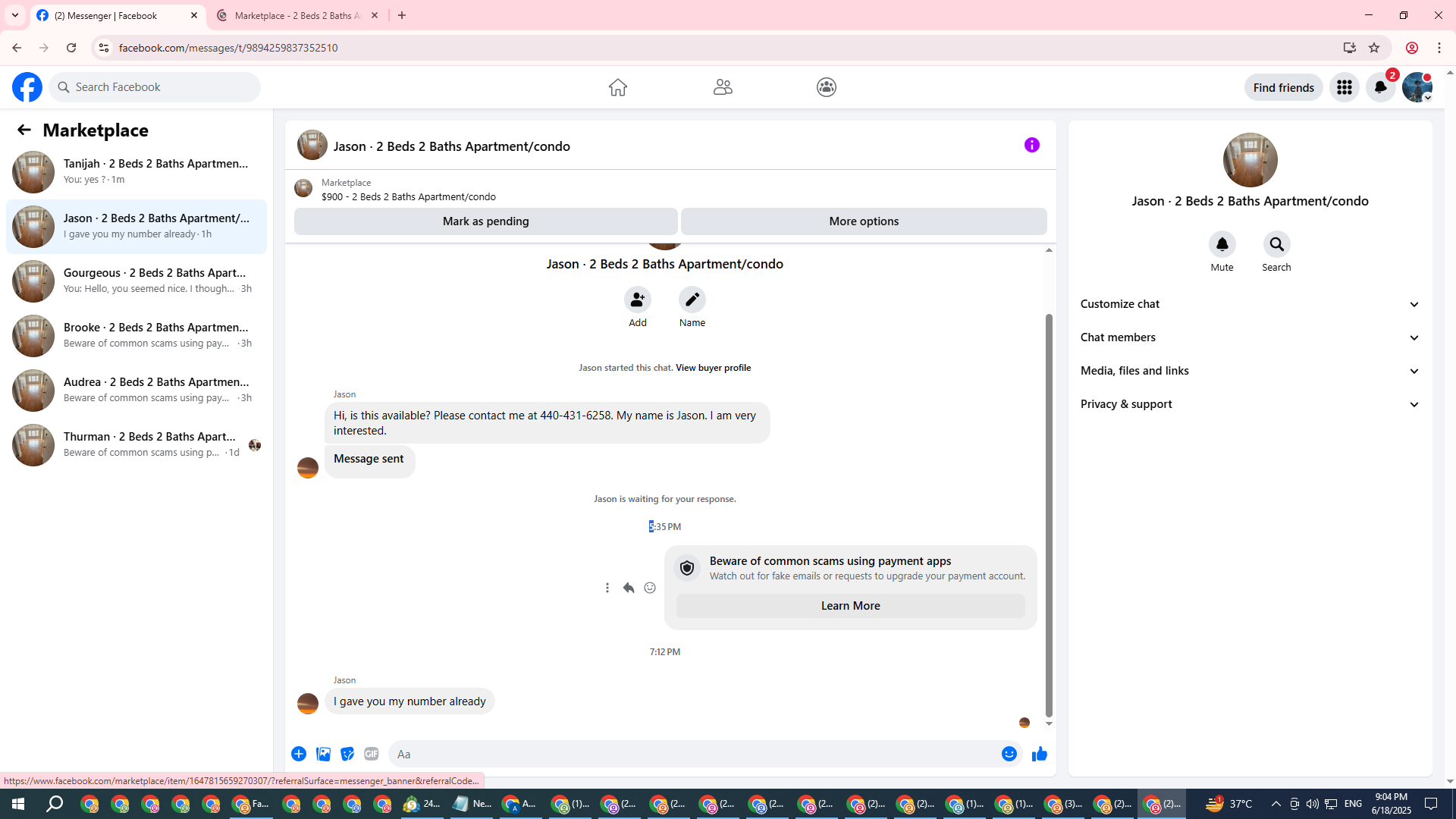Open Tanijah conversation
The height and width of the screenshot is (819, 1456).
136,172
